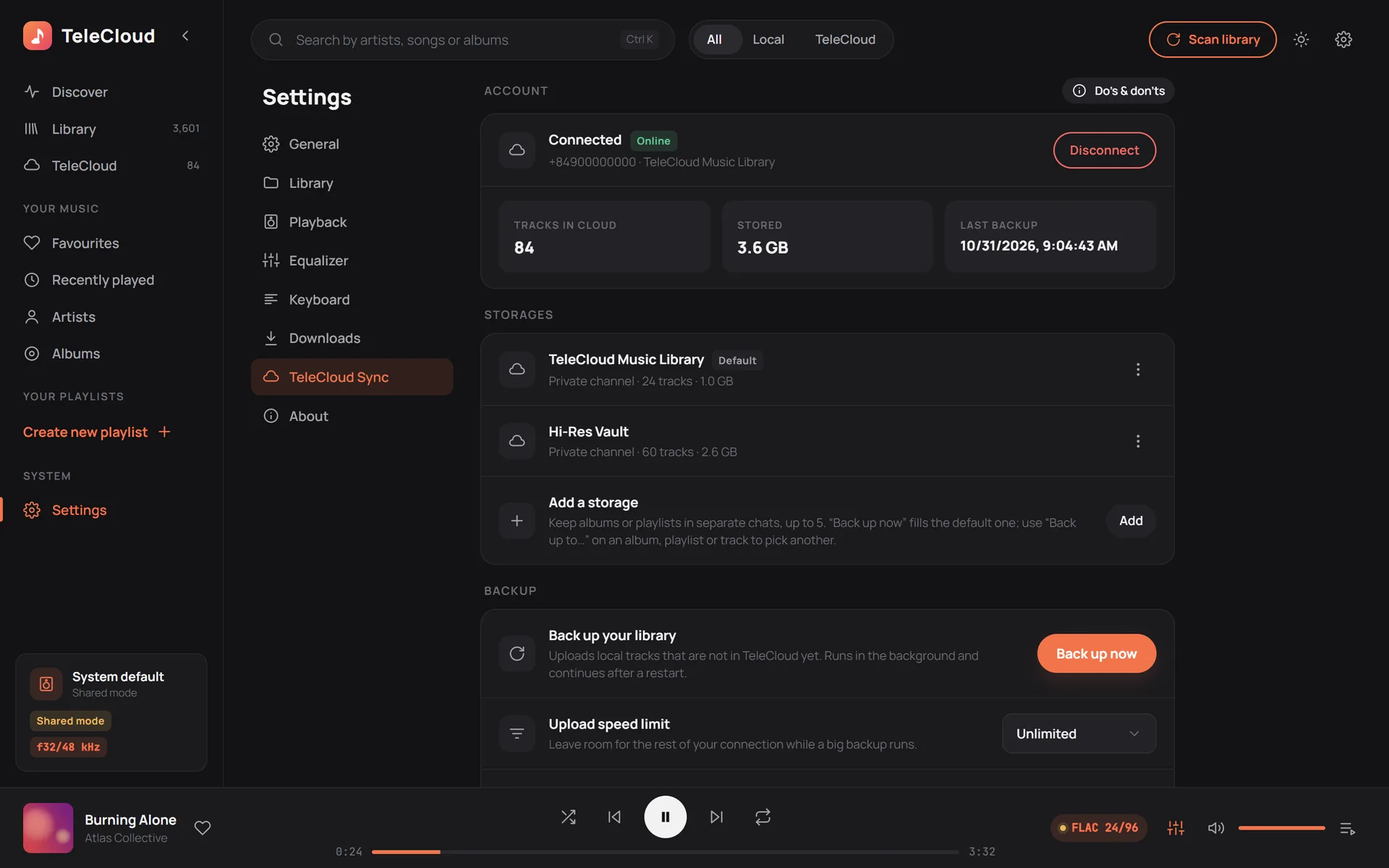Open Favourites in the sidebar
Image resolution: width=1389 pixels, height=868 pixels.
[111, 243]
